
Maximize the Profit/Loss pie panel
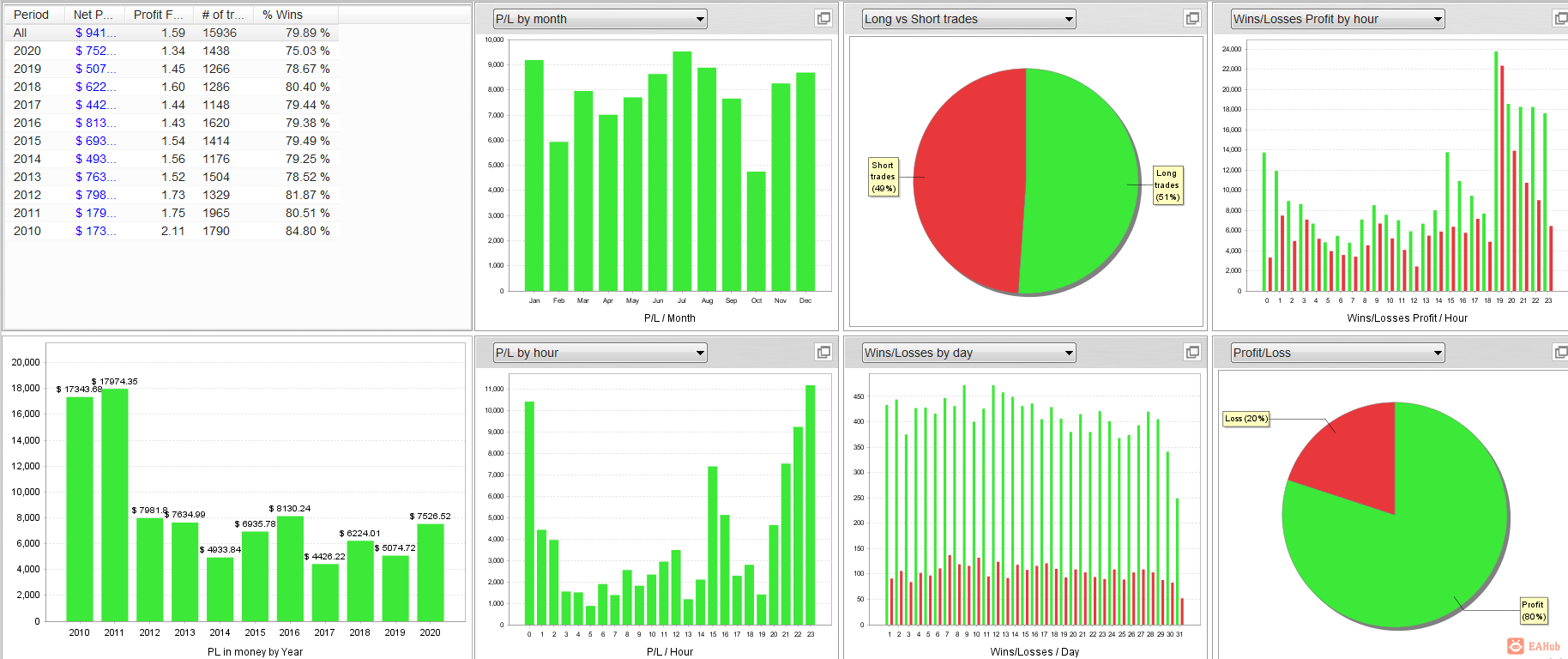click(x=1561, y=353)
